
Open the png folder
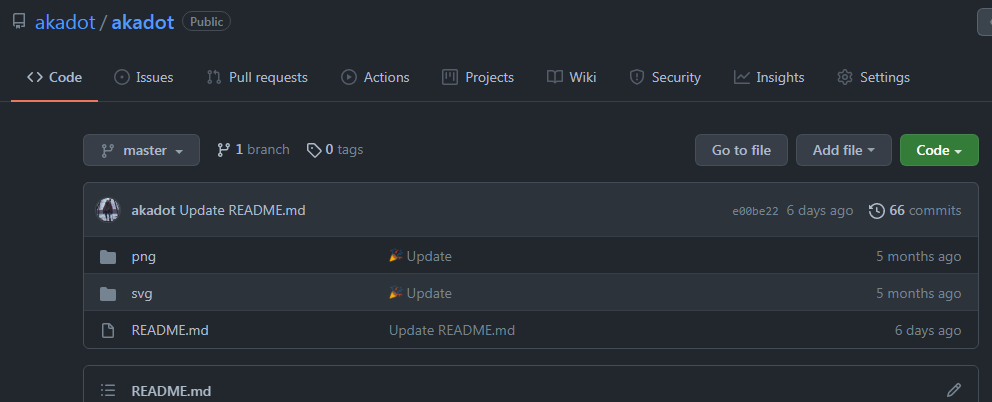coord(144,256)
